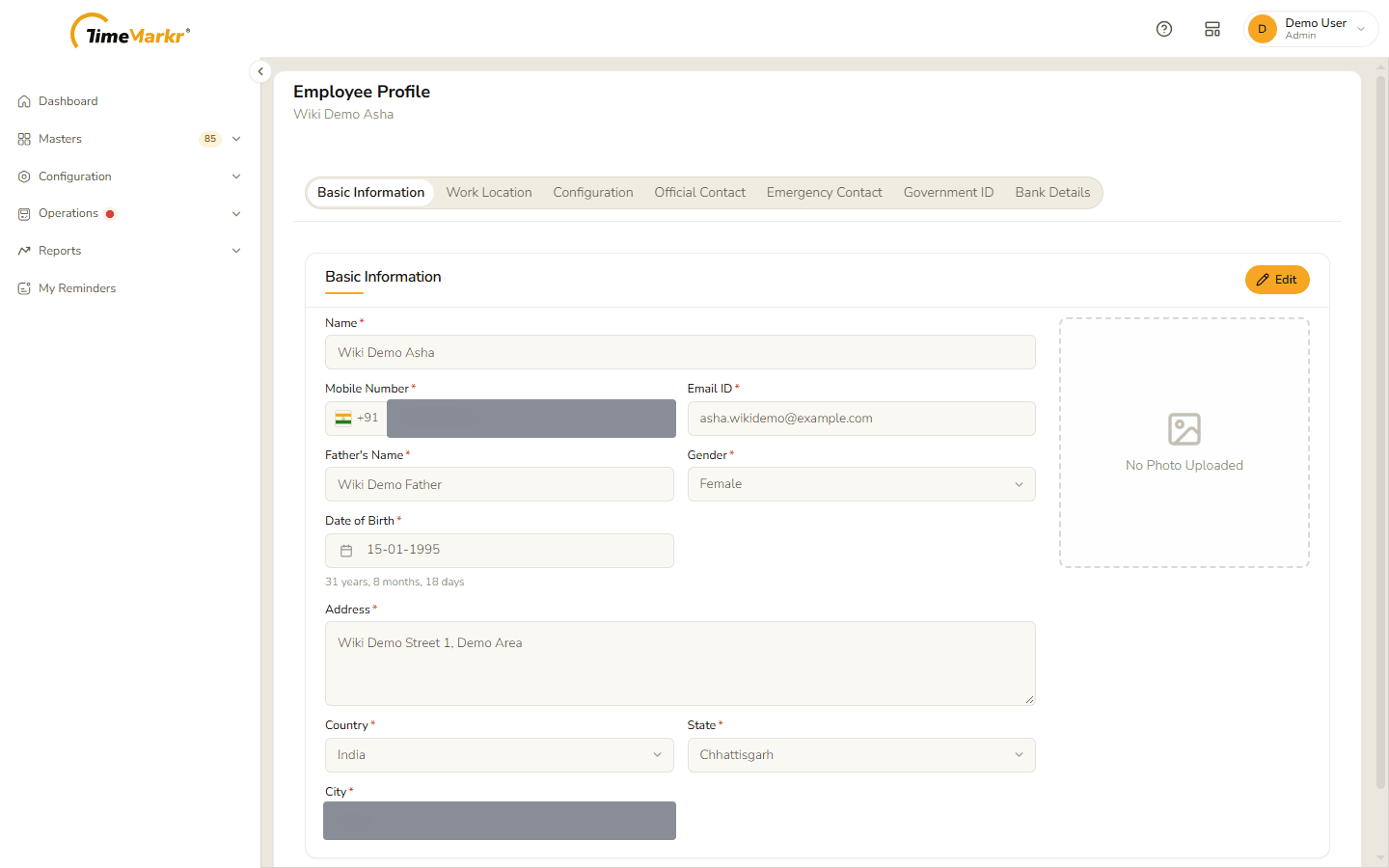Click the Masters grid icon

click(x=24, y=139)
